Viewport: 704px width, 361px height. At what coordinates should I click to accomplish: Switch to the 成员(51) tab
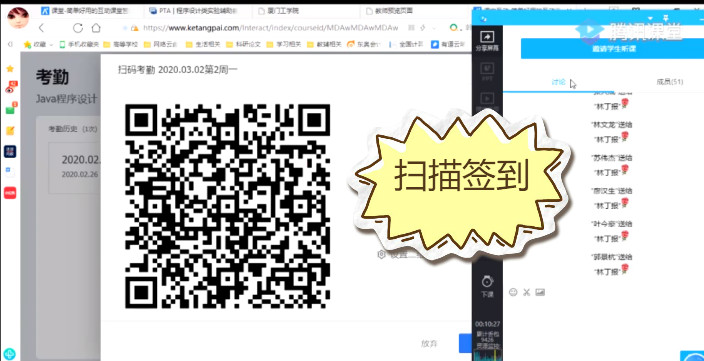[x=669, y=82]
